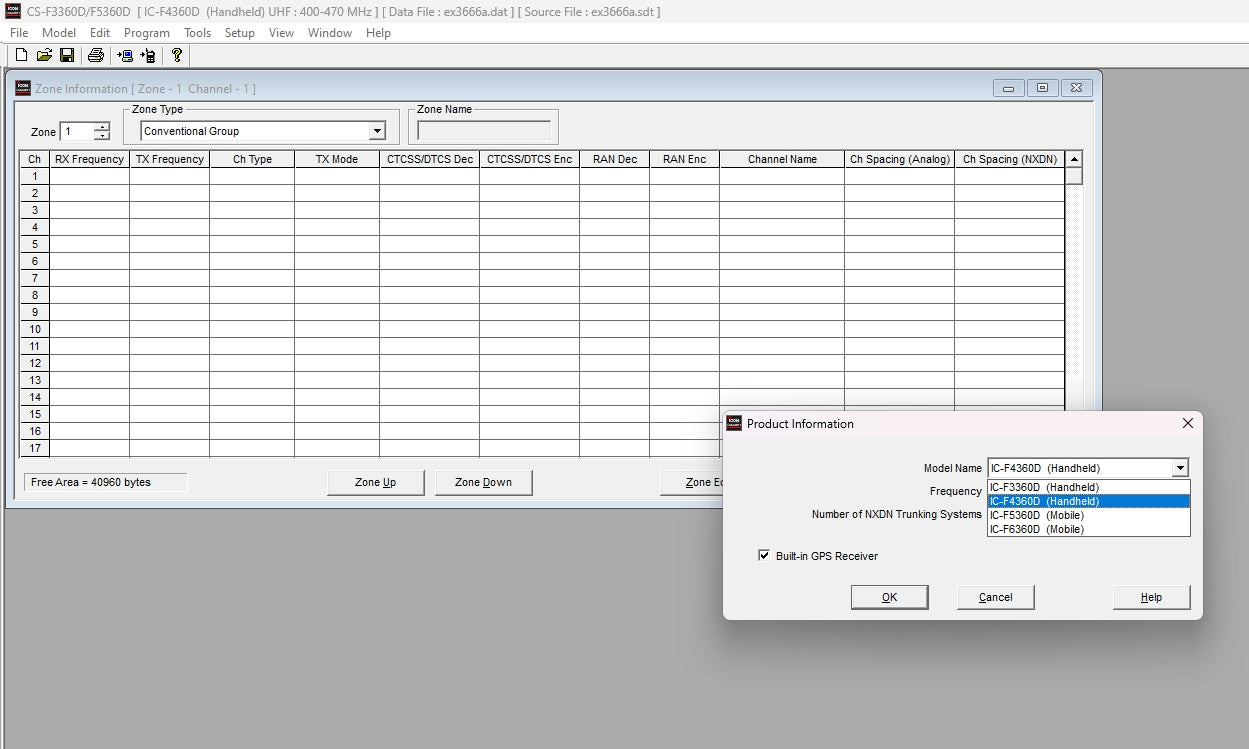This screenshot has height=749, width=1249.
Task: Click the Save floppy disk icon
Action: (x=67, y=55)
